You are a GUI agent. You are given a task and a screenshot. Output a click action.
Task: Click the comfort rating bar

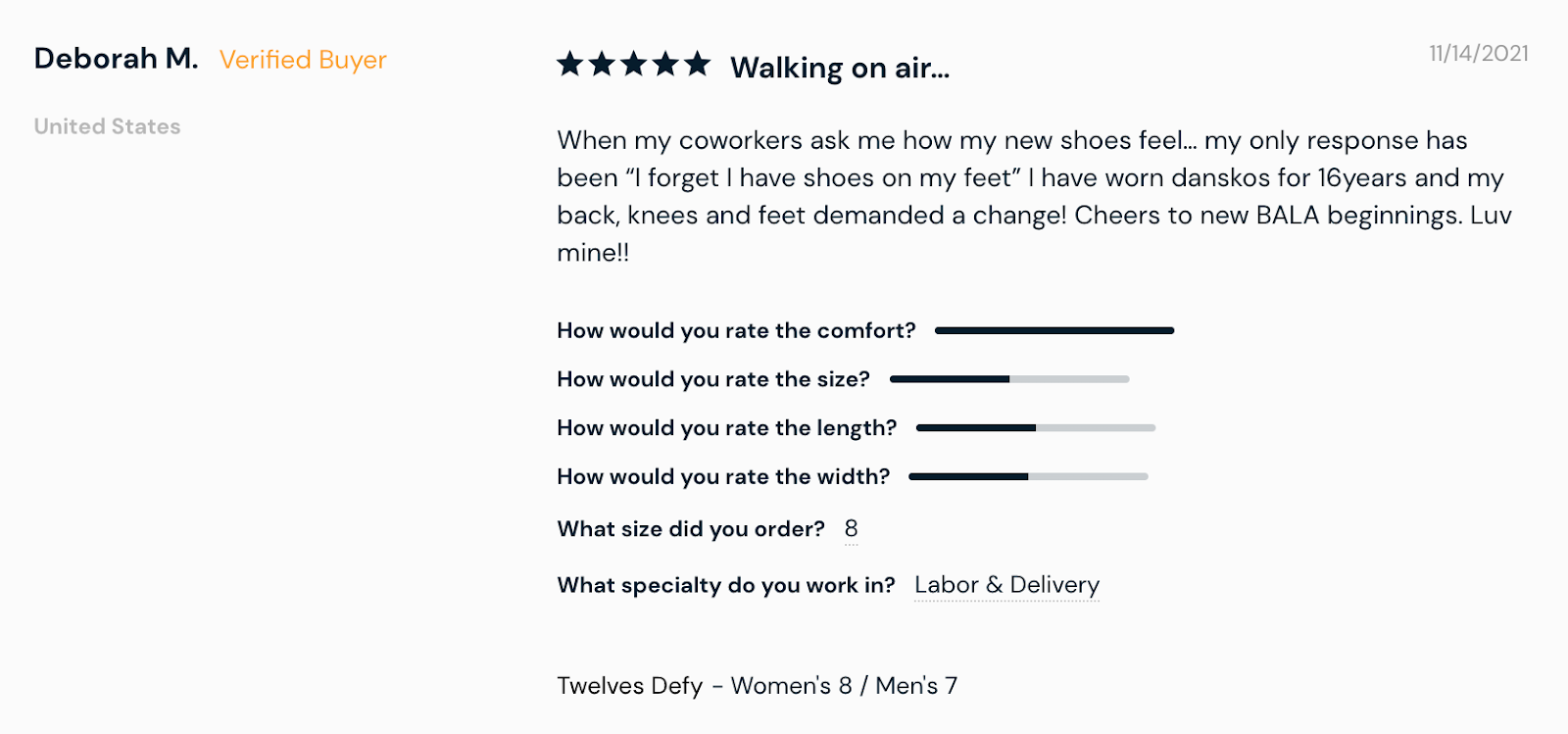[x=1054, y=331]
